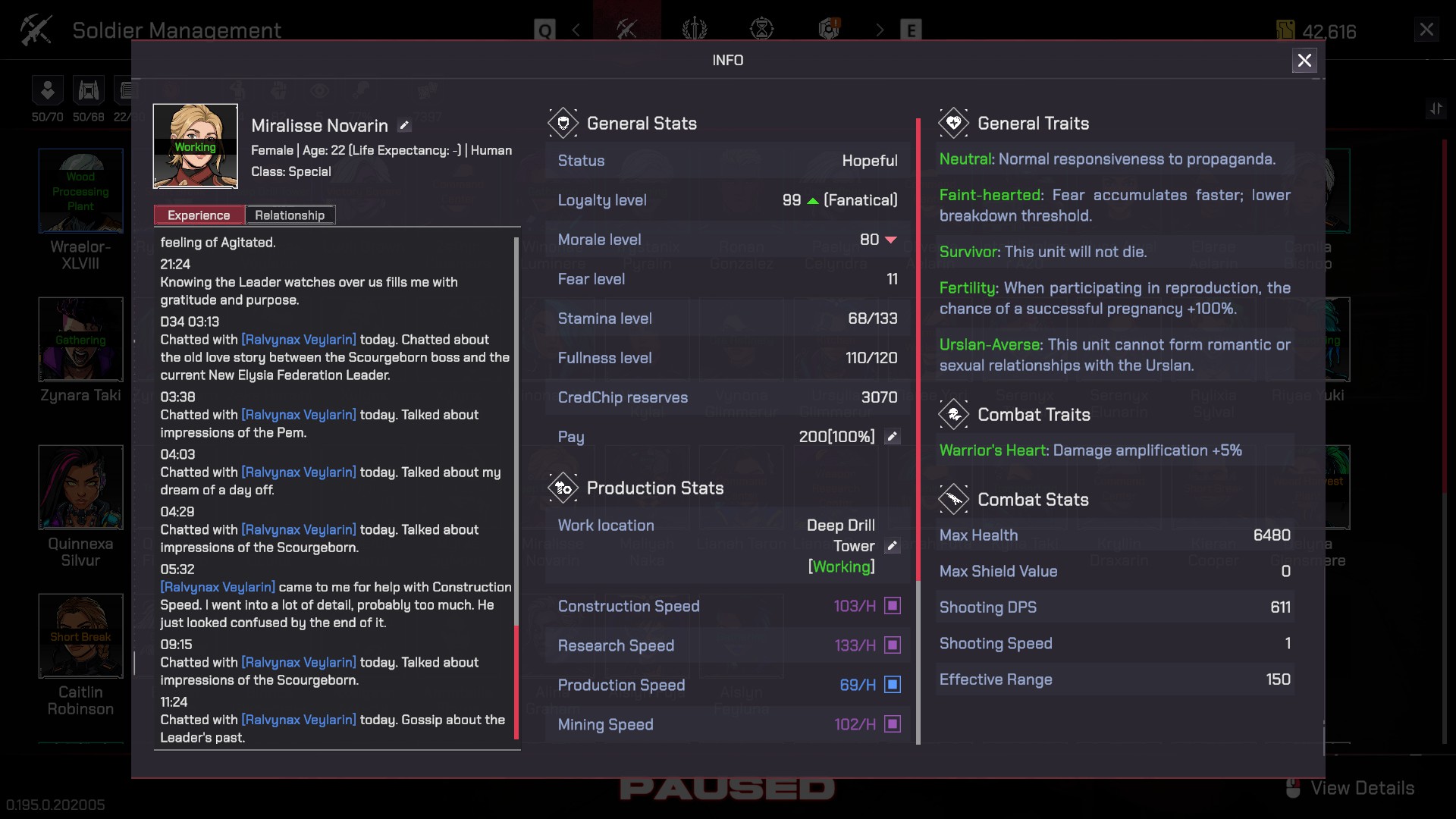Click the Combat Traits section icon
The width and height of the screenshot is (1456, 819).
(x=954, y=415)
